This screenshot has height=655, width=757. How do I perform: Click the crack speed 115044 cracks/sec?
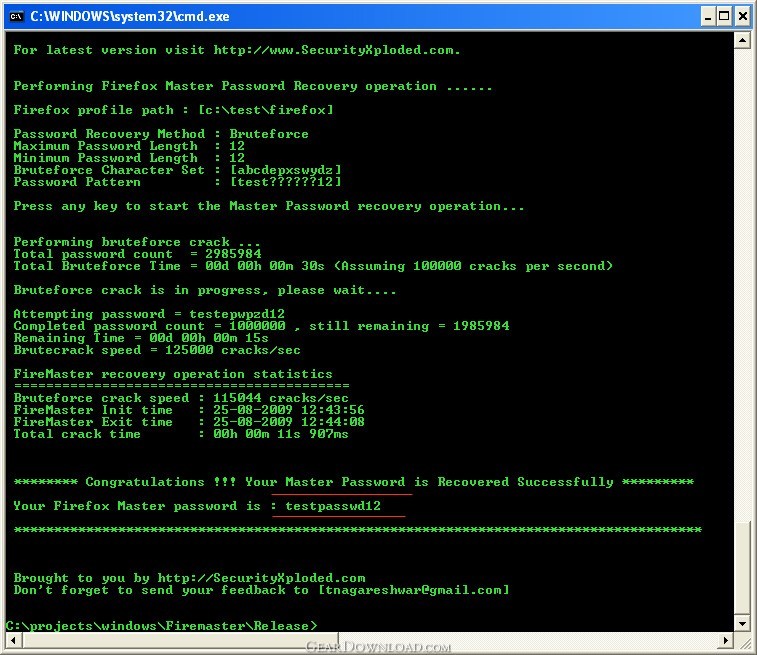(280, 398)
